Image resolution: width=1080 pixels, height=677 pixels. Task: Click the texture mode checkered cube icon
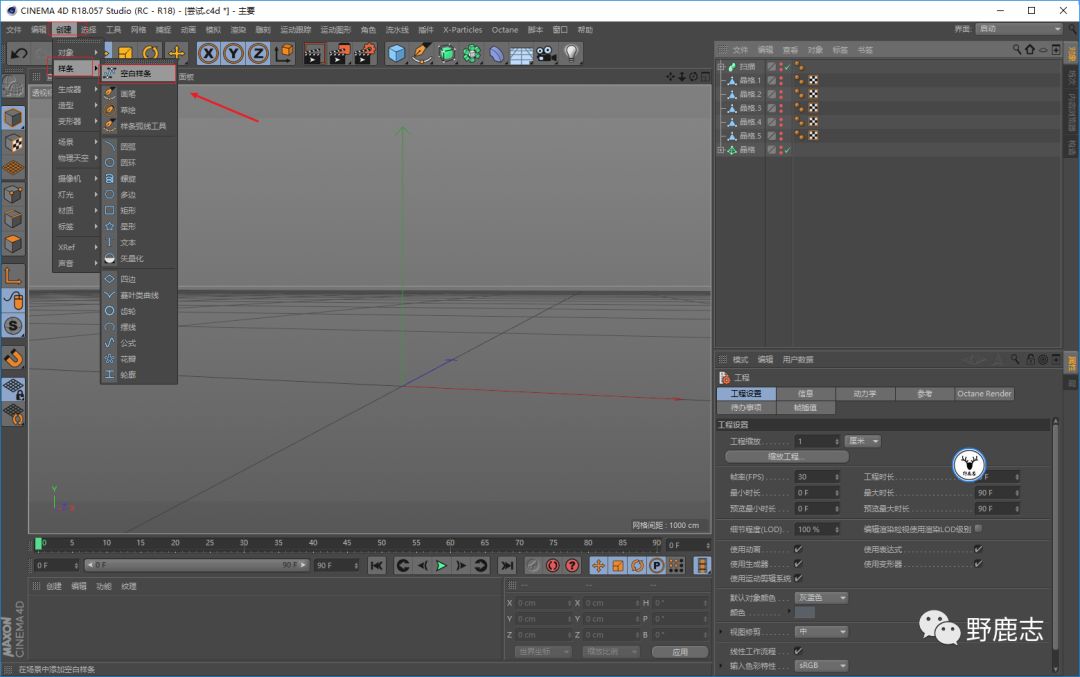[13, 143]
